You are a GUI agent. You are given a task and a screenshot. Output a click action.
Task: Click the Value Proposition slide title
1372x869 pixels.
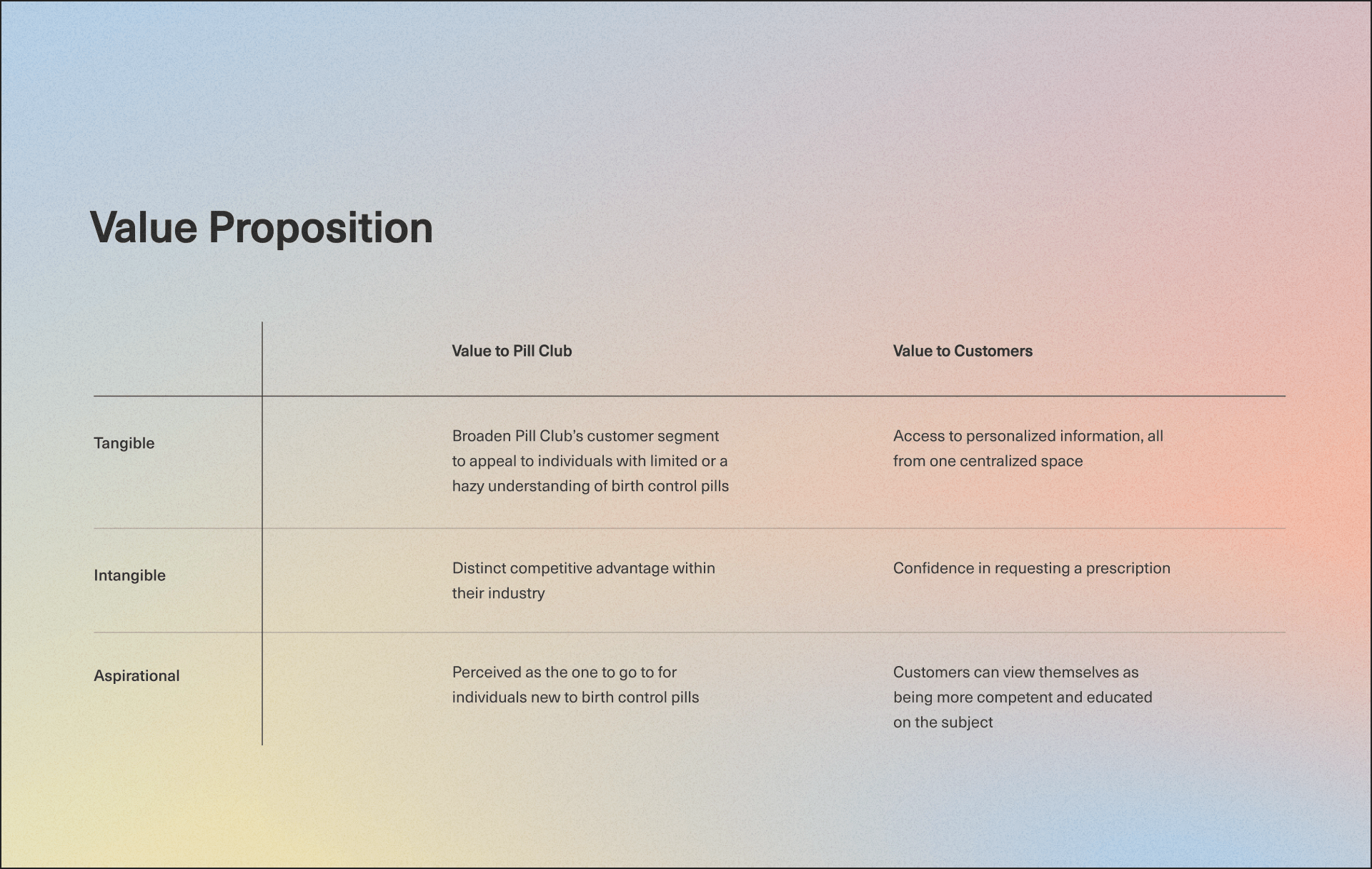pos(262,228)
